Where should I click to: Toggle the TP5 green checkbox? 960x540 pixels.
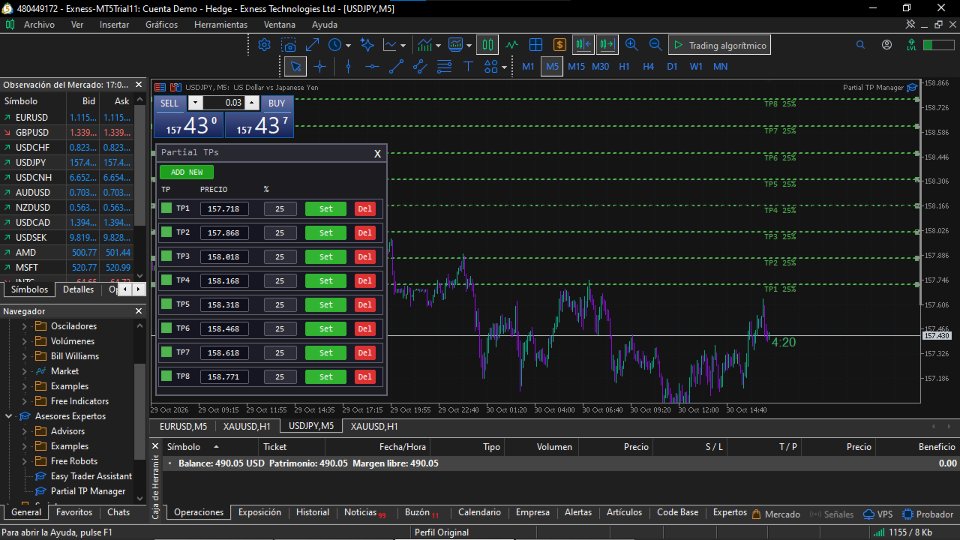tap(167, 304)
